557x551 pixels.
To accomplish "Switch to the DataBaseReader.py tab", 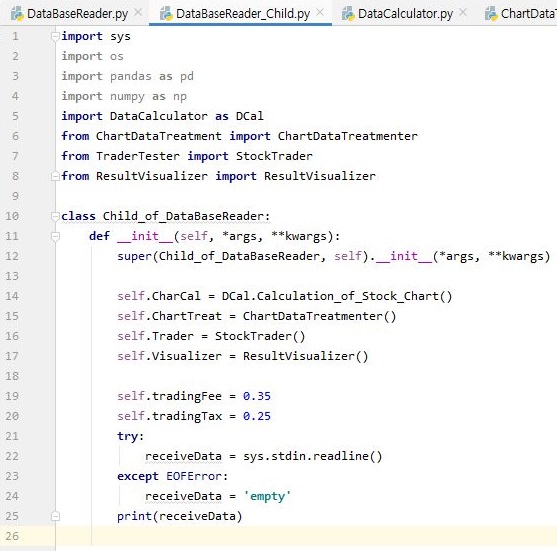I will pyautogui.click(x=77, y=13).
